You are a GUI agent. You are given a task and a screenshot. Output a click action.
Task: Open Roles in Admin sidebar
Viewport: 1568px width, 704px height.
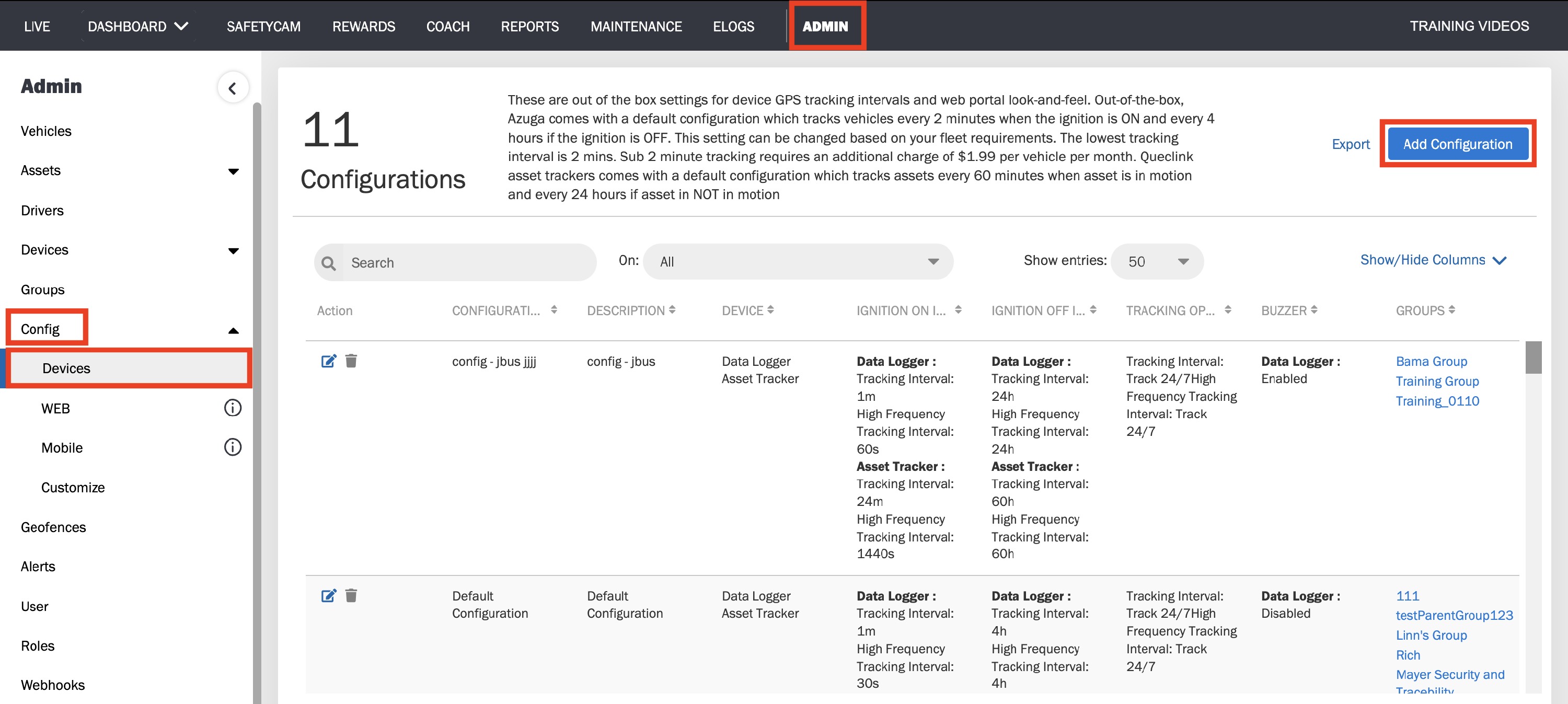pyautogui.click(x=38, y=645)
